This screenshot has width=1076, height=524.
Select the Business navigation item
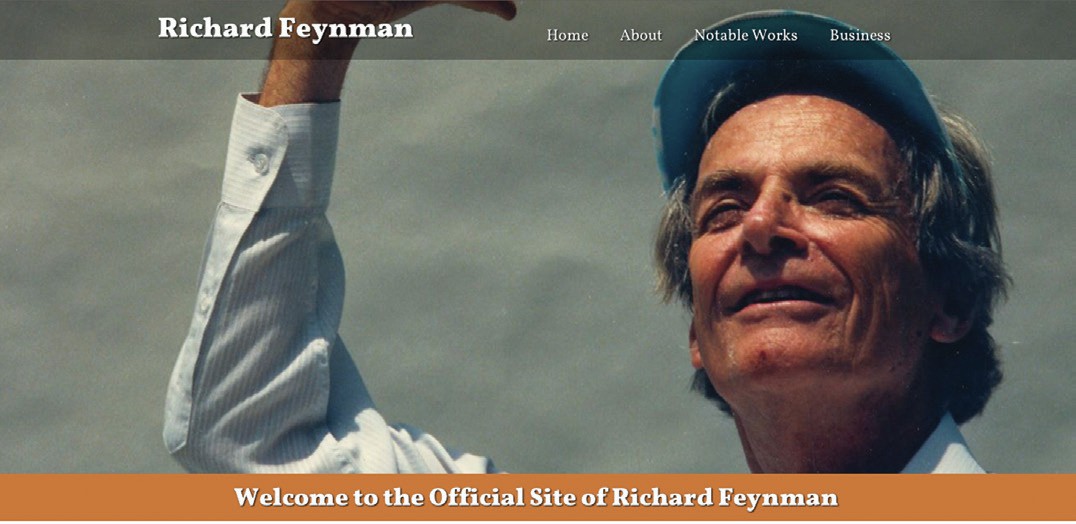click(860, 35)
